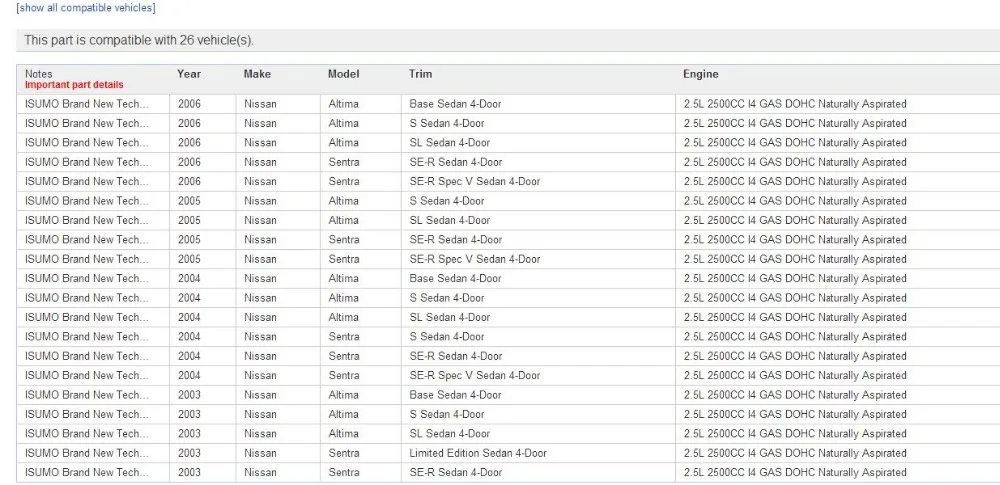Click the Notes column header

pyautogui.click(x=39, y=74)
